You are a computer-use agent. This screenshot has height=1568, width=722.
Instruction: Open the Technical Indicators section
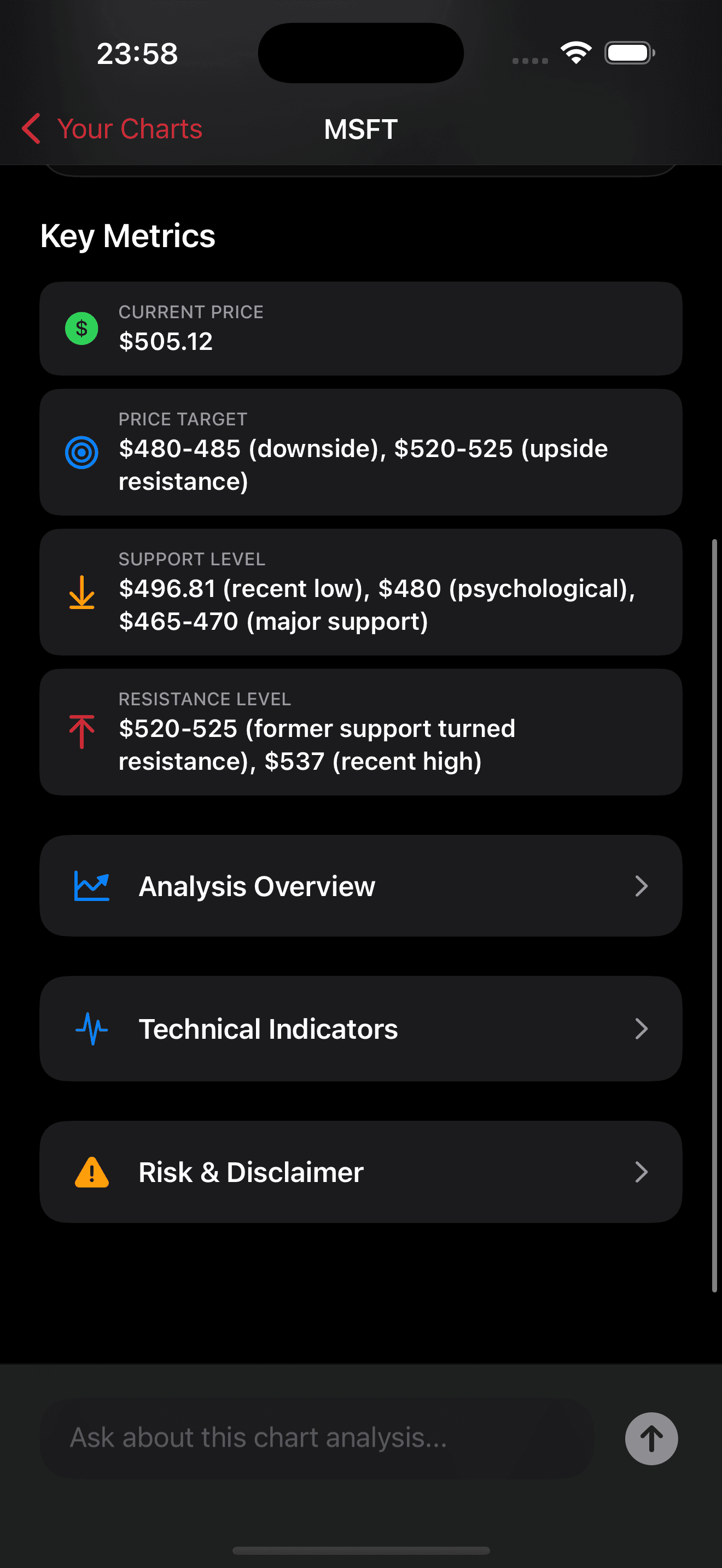pyautogui.click(x=268, y=1029)
